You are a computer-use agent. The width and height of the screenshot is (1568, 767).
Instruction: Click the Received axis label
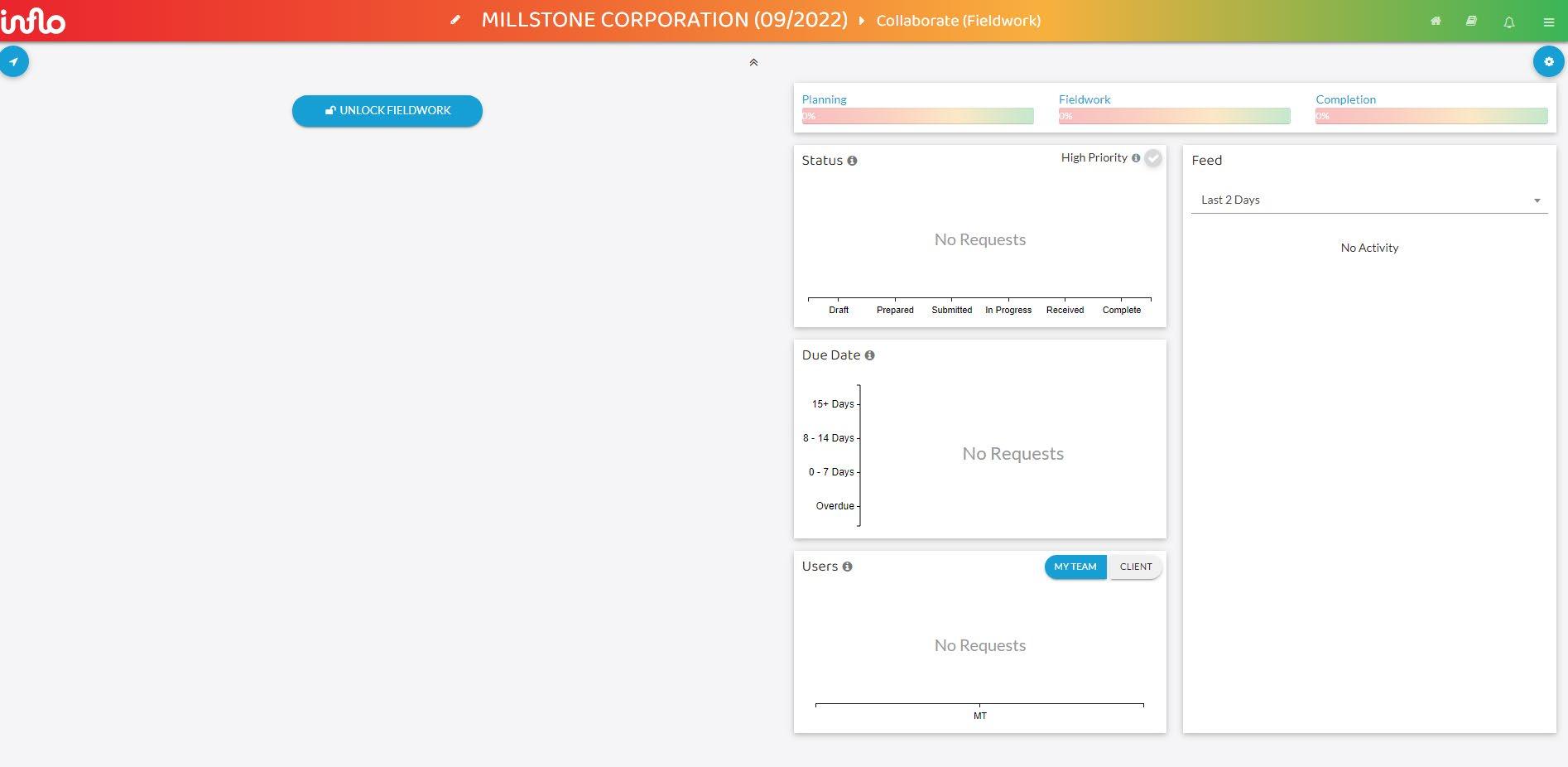point(1065,310)
